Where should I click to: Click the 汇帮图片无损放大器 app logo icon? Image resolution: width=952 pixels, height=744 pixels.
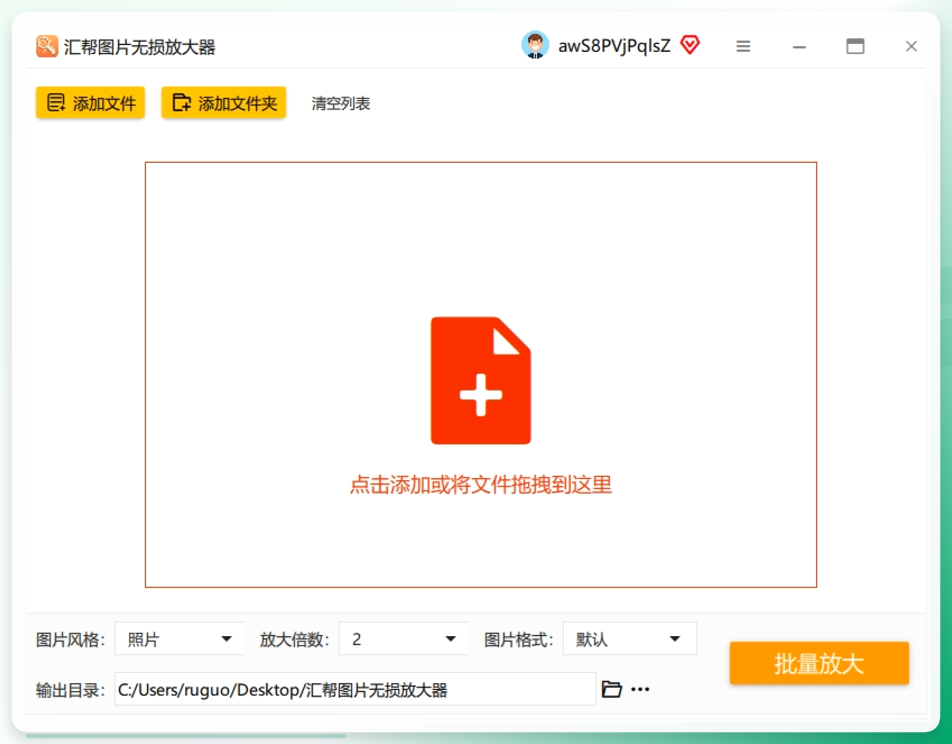click(47, 46)
